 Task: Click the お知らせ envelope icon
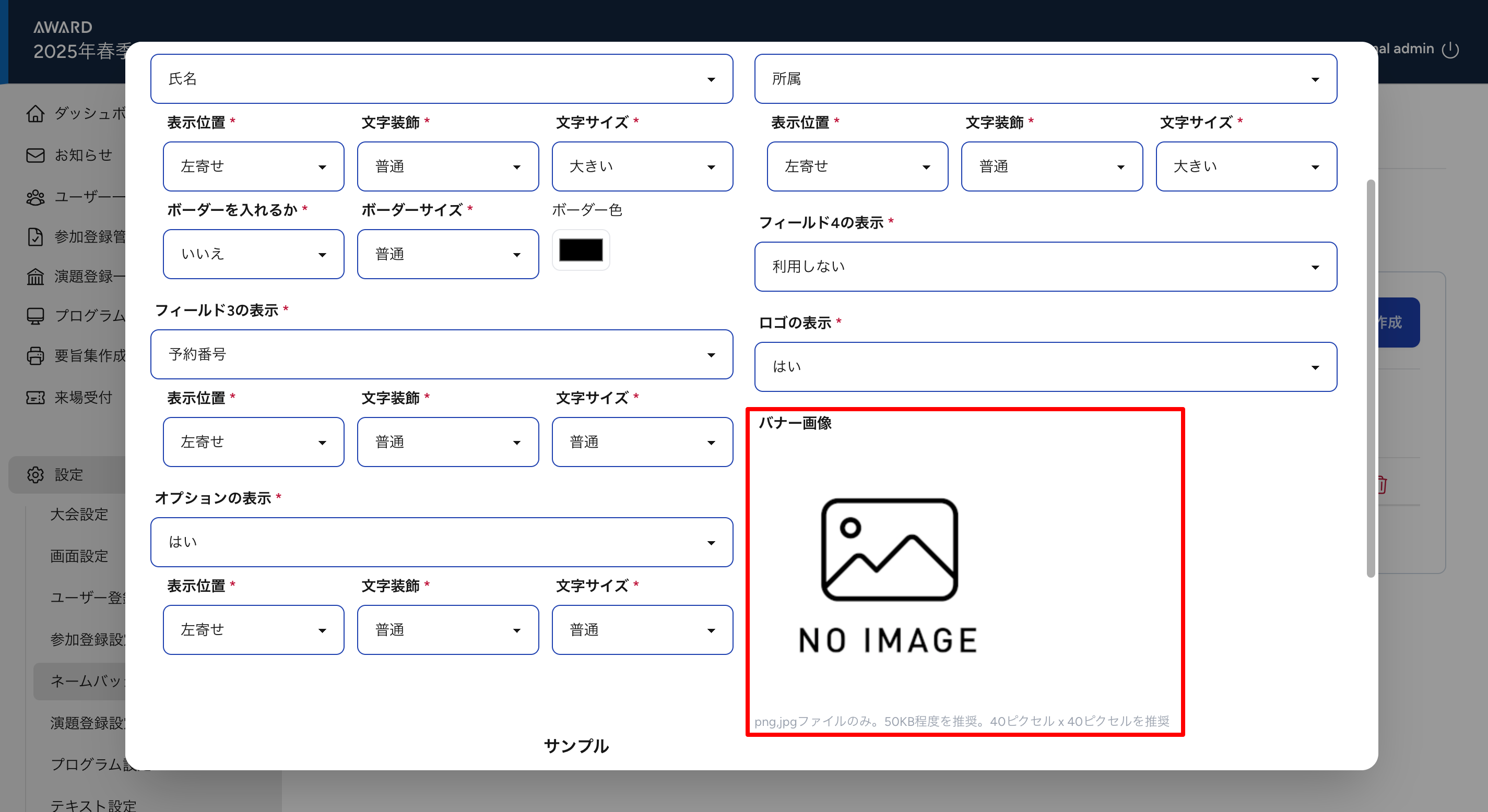tap(35, 155)
